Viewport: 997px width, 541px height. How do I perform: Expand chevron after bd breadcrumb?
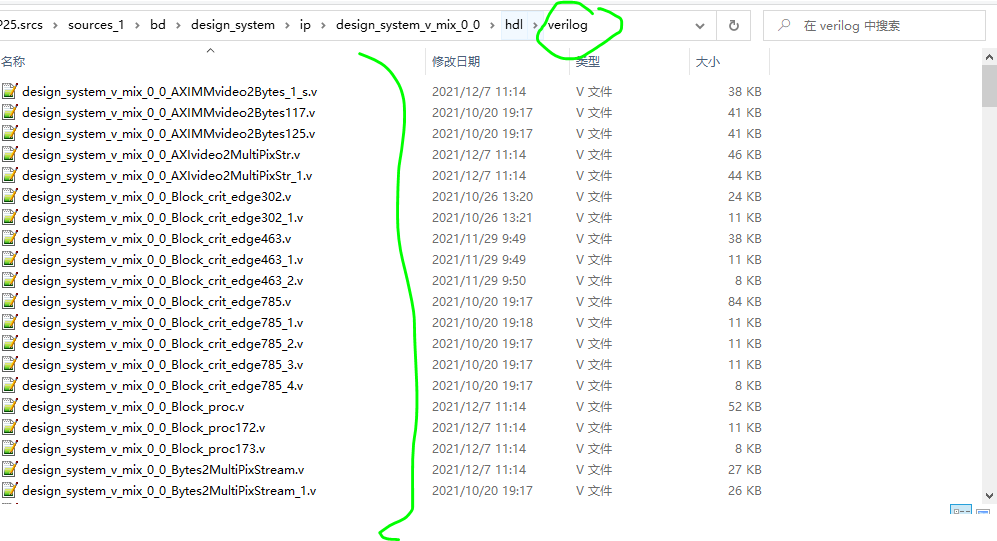(177, 25)
